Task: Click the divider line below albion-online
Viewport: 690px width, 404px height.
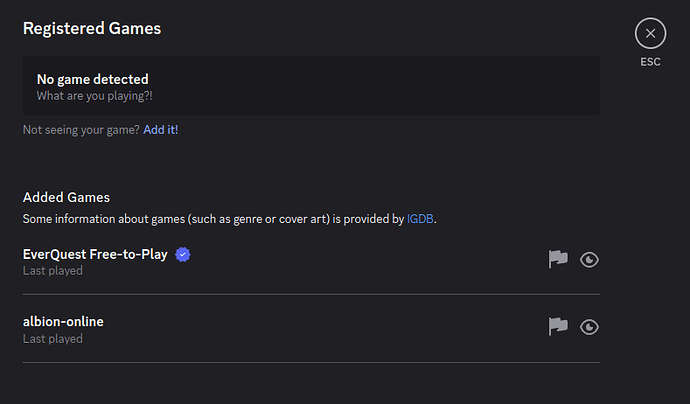Action: [311, 363]
